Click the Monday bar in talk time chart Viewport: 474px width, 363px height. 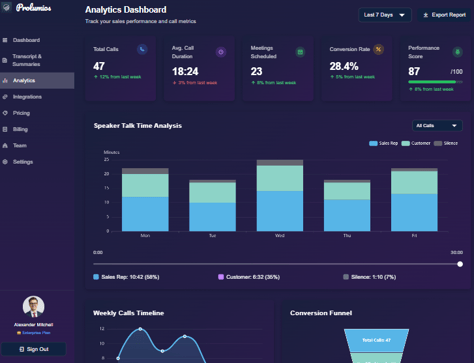coord(145,199)
